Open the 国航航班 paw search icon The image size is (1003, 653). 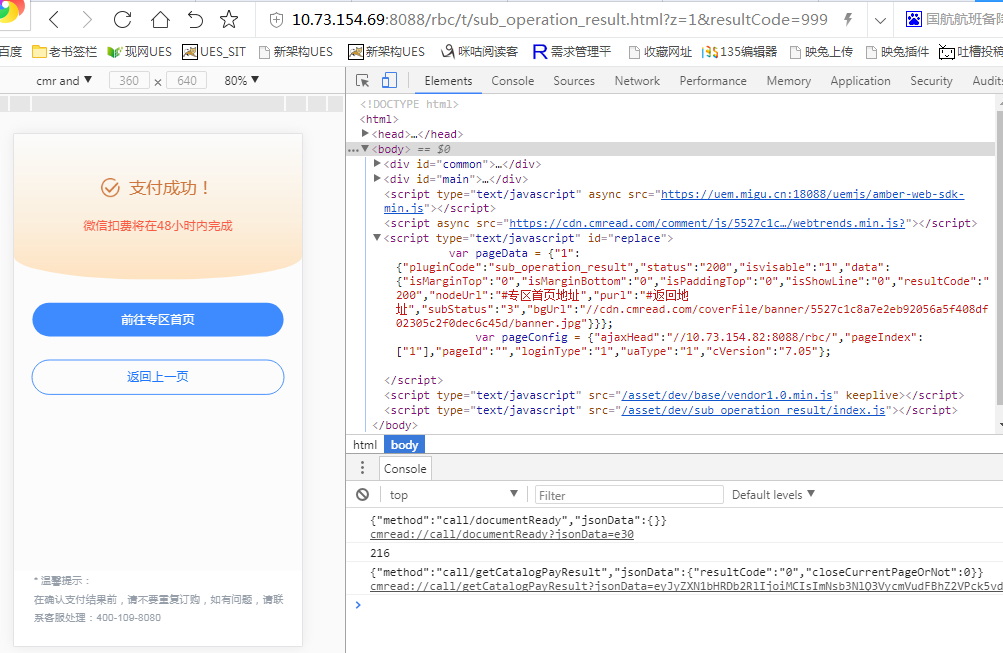click(x=914, y=20)
